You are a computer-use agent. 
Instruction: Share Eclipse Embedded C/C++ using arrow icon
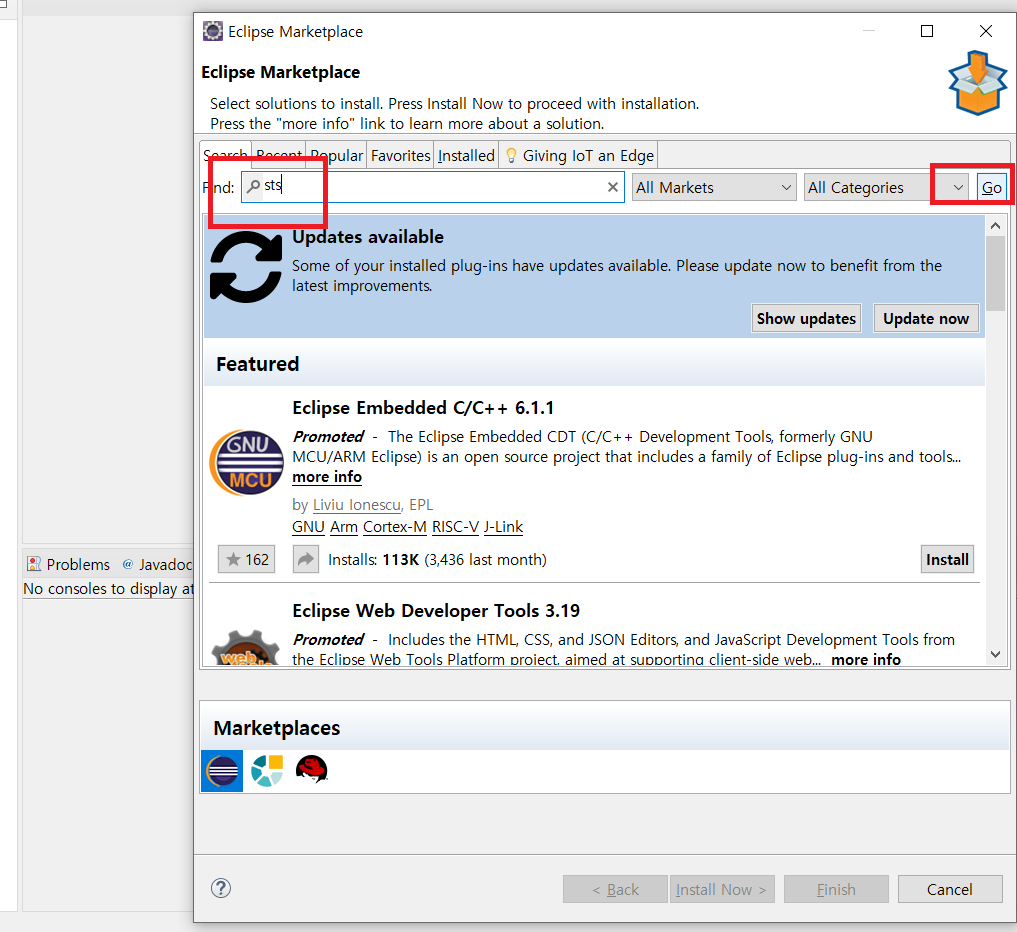click(305, 560)
